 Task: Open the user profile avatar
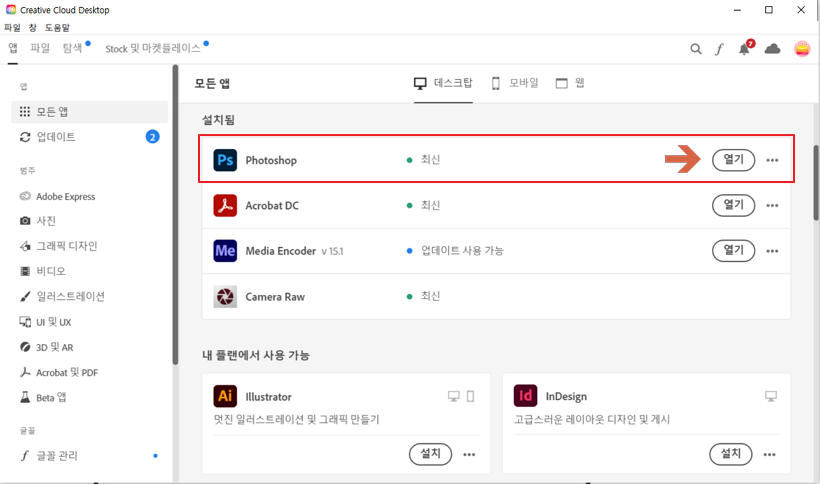pyautogui.click(x=802, y=49)
